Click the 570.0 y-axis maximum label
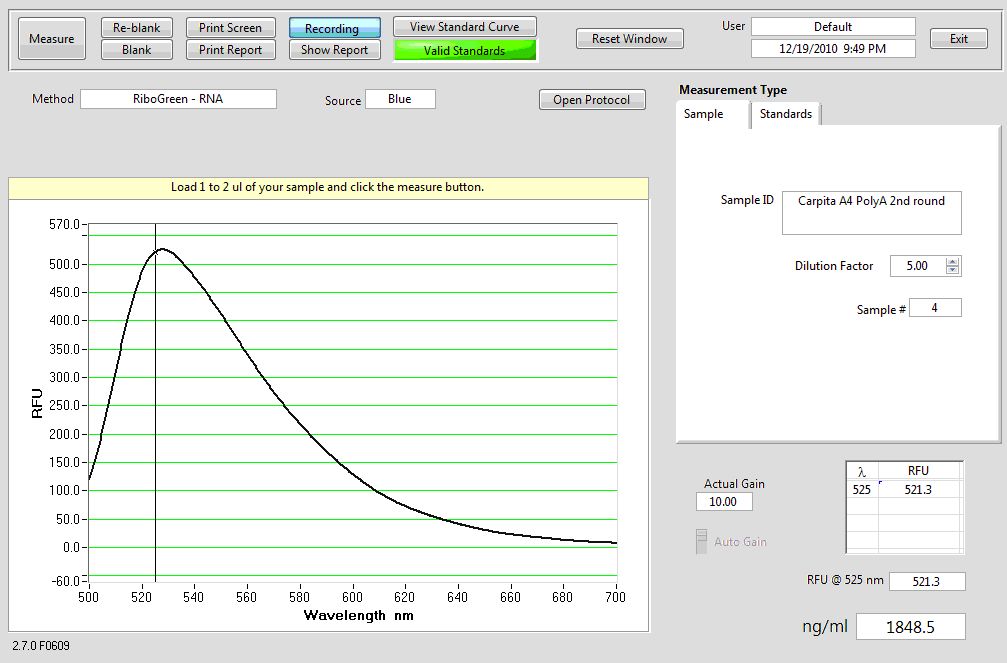The image size is (1007, 663). (64, 224)
